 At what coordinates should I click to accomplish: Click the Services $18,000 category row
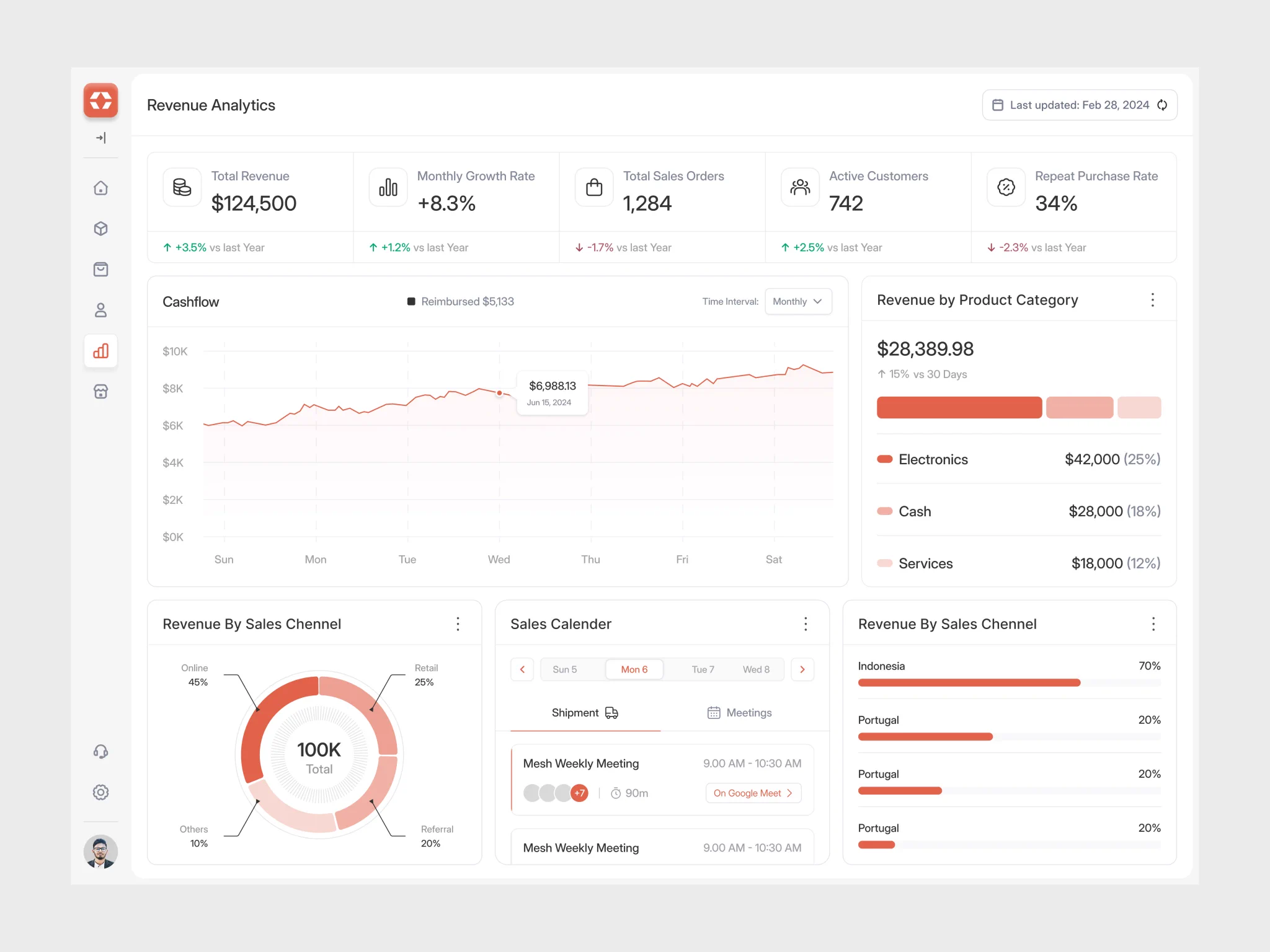click(1019, 563)
